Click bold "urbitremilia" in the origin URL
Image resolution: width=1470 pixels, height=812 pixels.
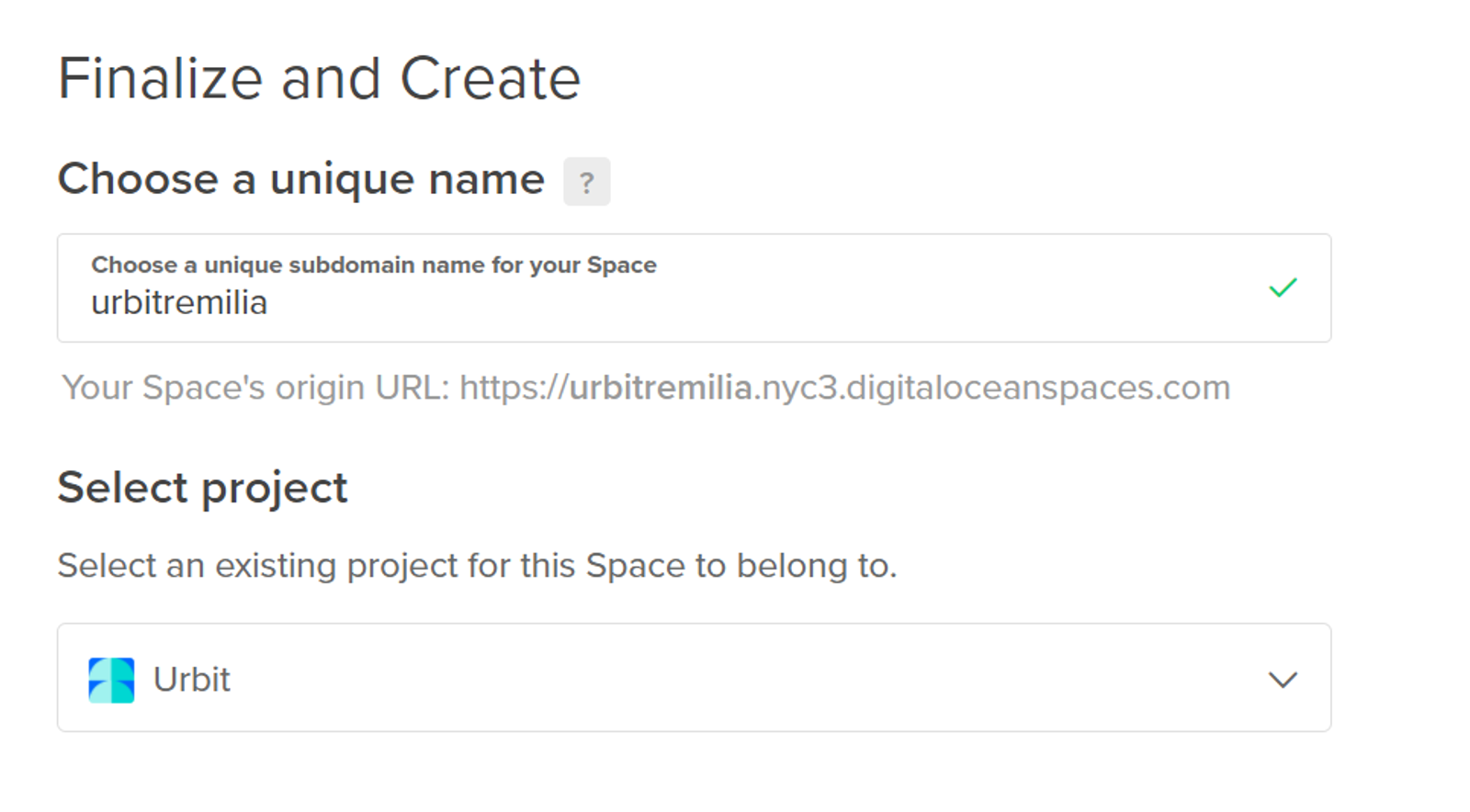tap(661, 388)
